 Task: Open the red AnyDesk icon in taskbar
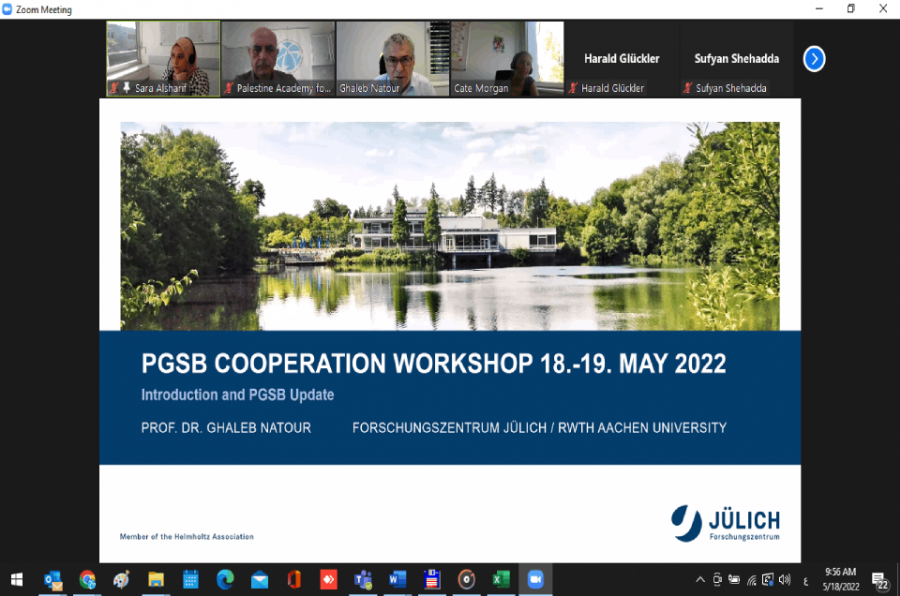[x=328, y=580]
